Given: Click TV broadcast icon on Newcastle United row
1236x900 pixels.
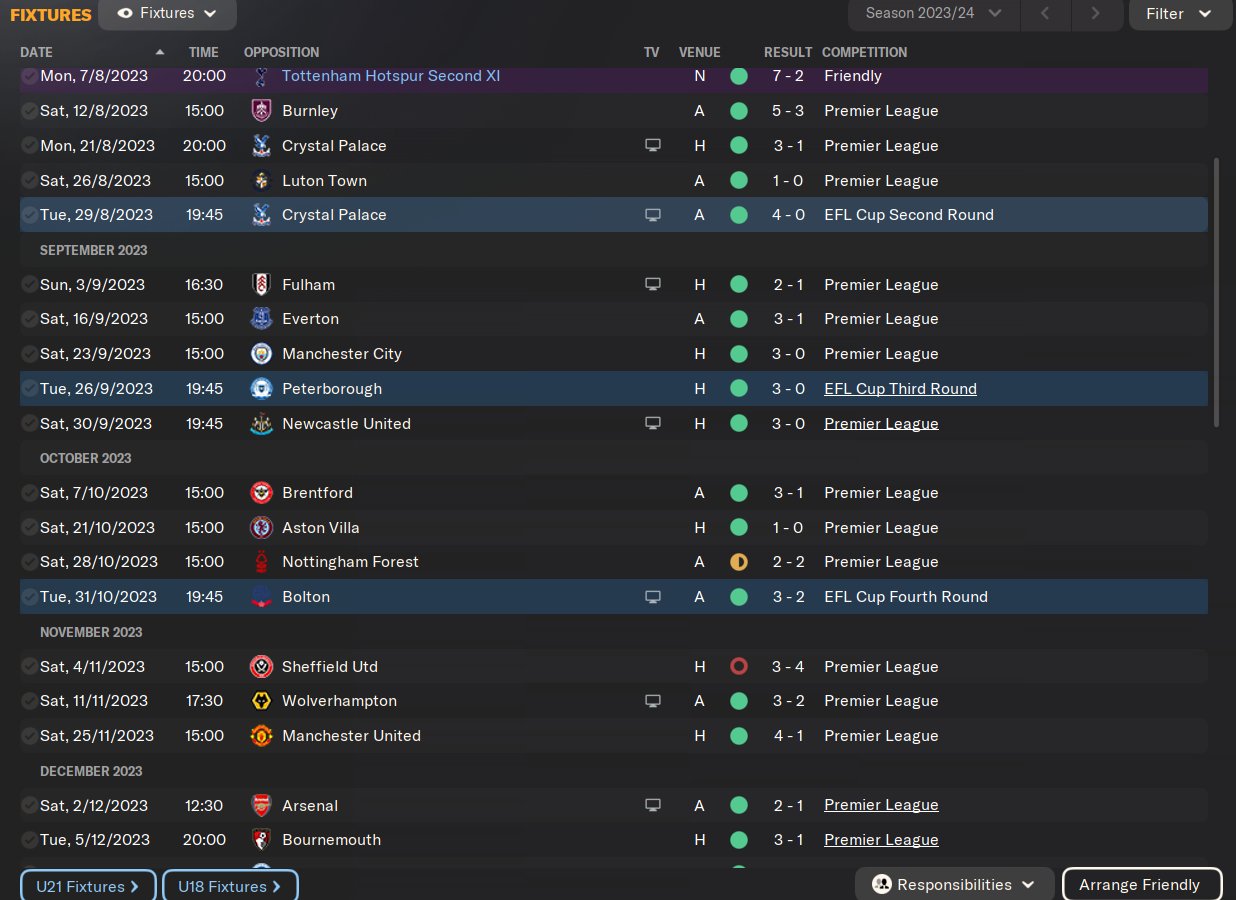Looking at the screenshot, I should click(653, 424).
